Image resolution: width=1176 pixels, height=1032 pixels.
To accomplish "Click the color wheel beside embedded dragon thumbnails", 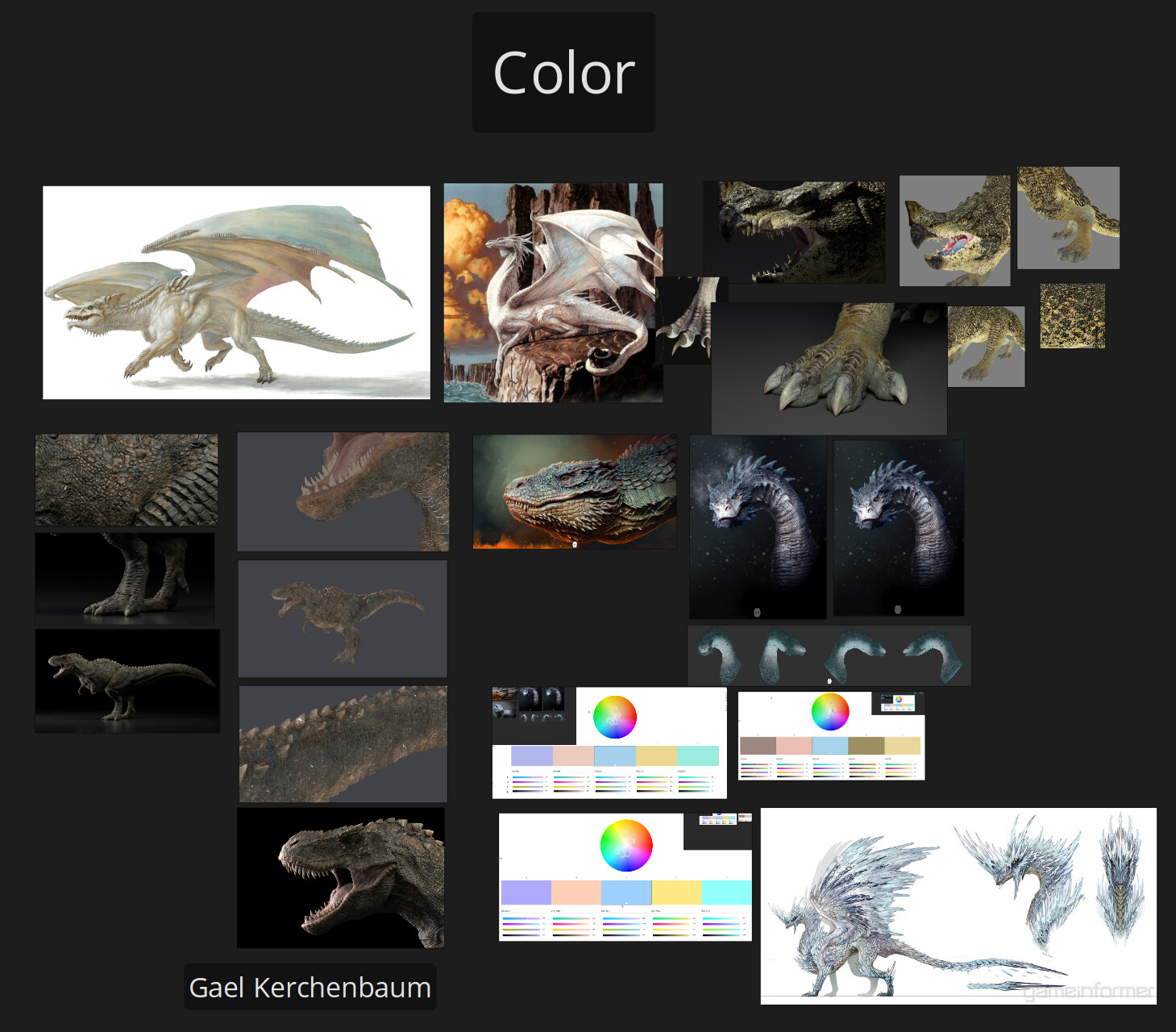I will [615, 717].
